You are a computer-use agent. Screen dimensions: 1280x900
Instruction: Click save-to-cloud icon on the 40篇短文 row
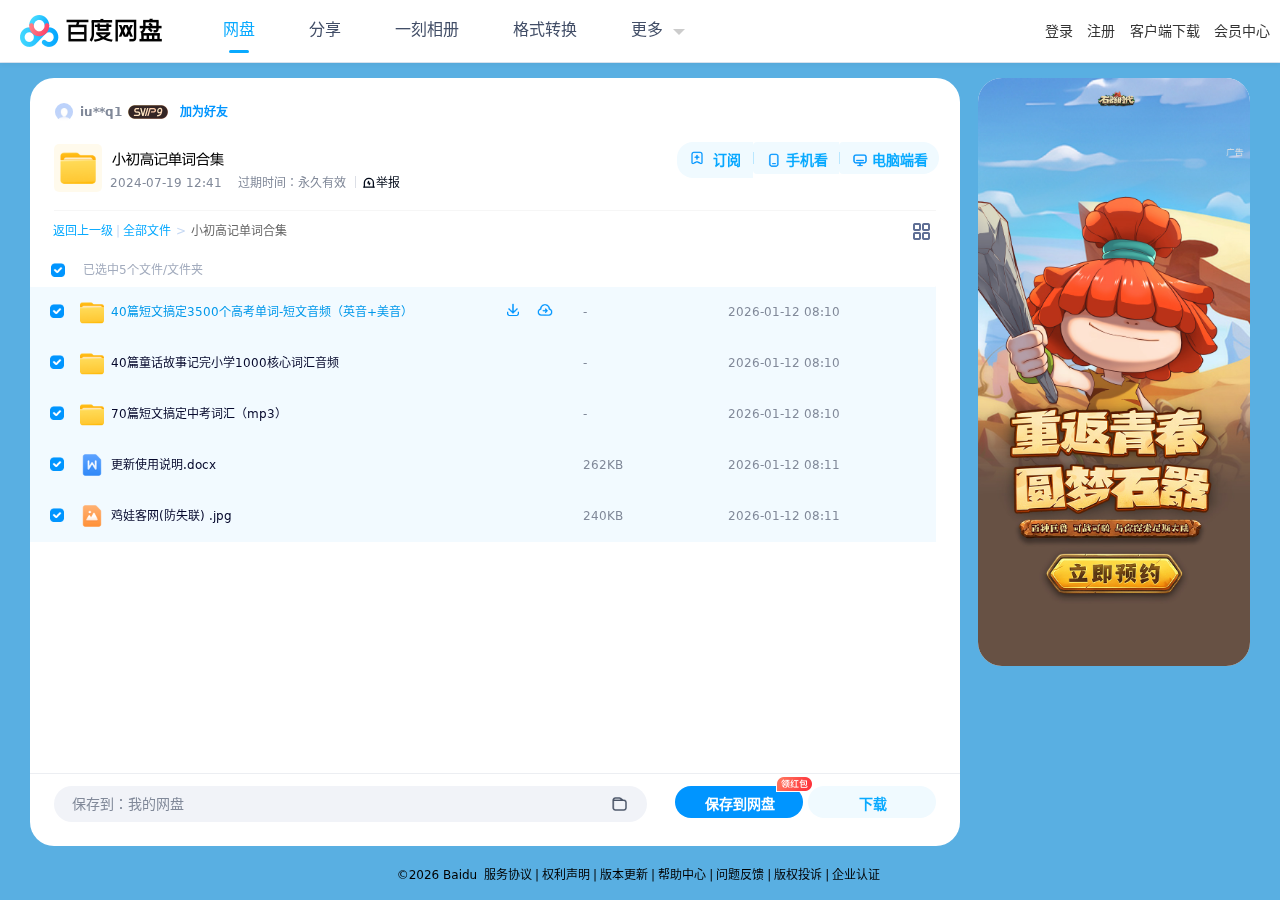(545, 310)
